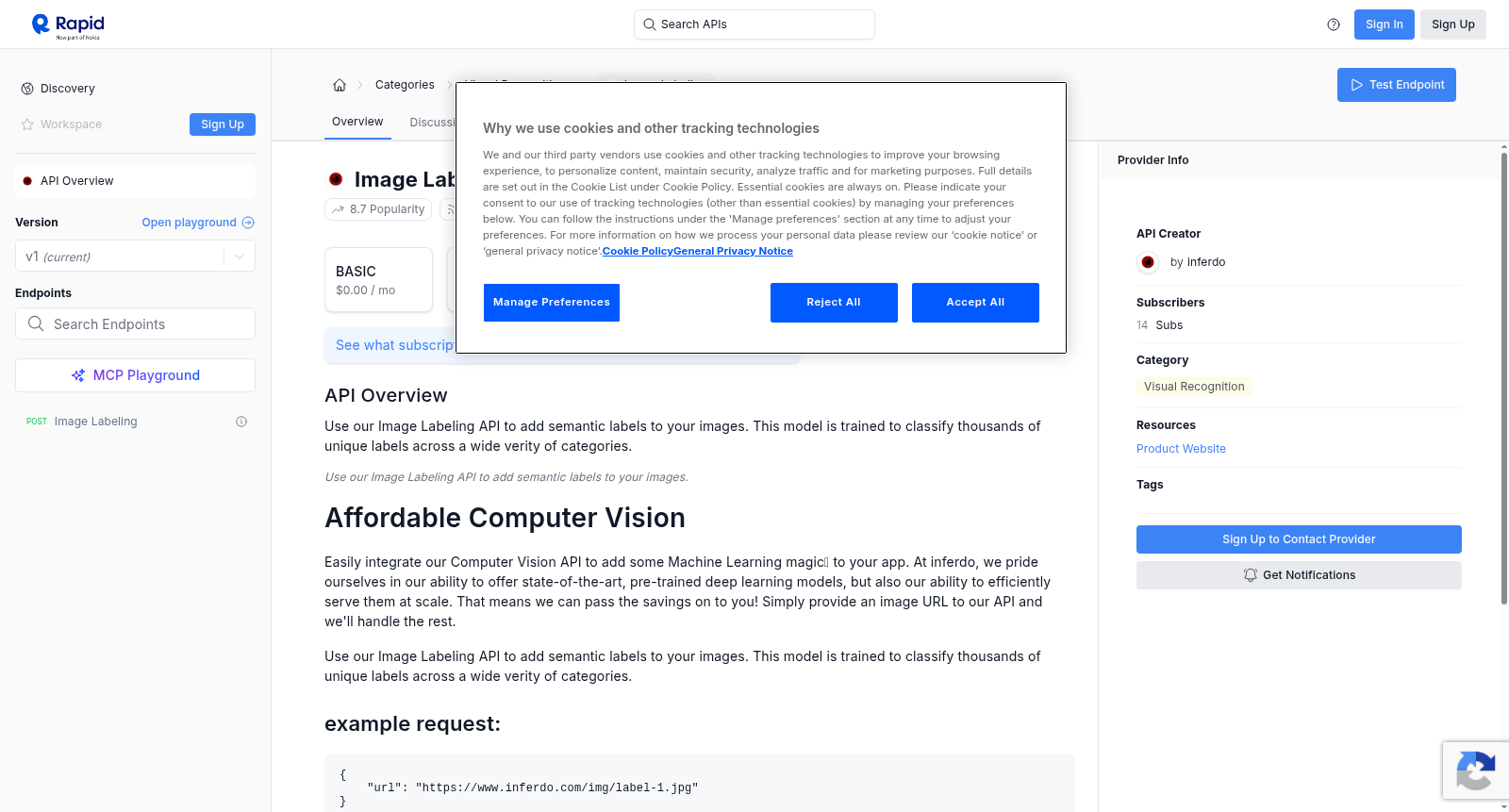
Task: Switch to the Overview tab
Action: click(357, 122)
